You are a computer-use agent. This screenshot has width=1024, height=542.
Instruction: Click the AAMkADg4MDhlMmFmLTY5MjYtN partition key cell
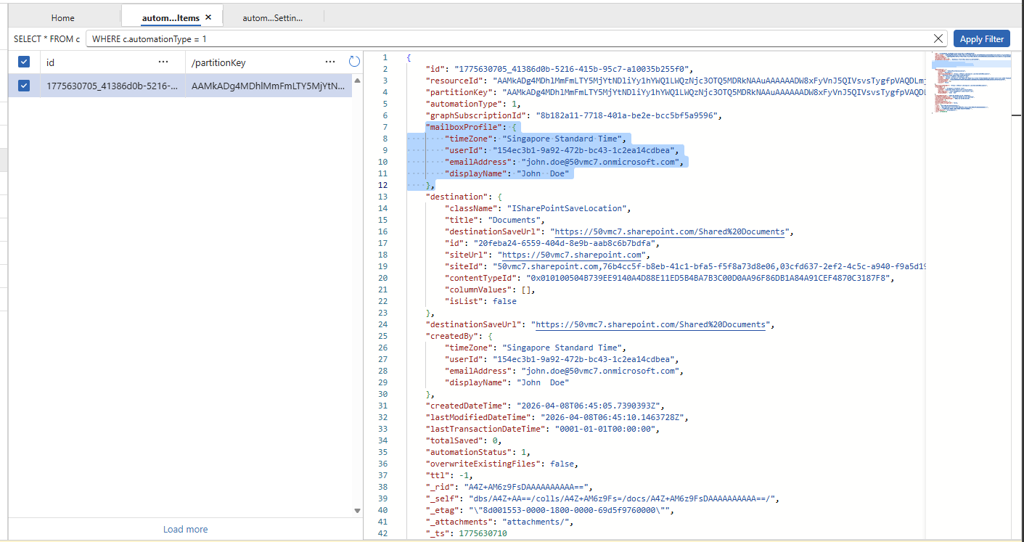tap(268, 86)
